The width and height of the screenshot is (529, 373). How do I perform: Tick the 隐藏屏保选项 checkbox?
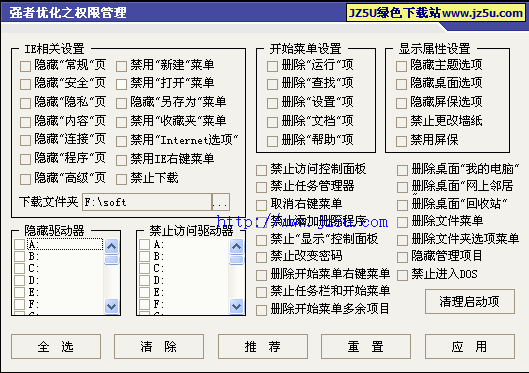click(401, 103)
